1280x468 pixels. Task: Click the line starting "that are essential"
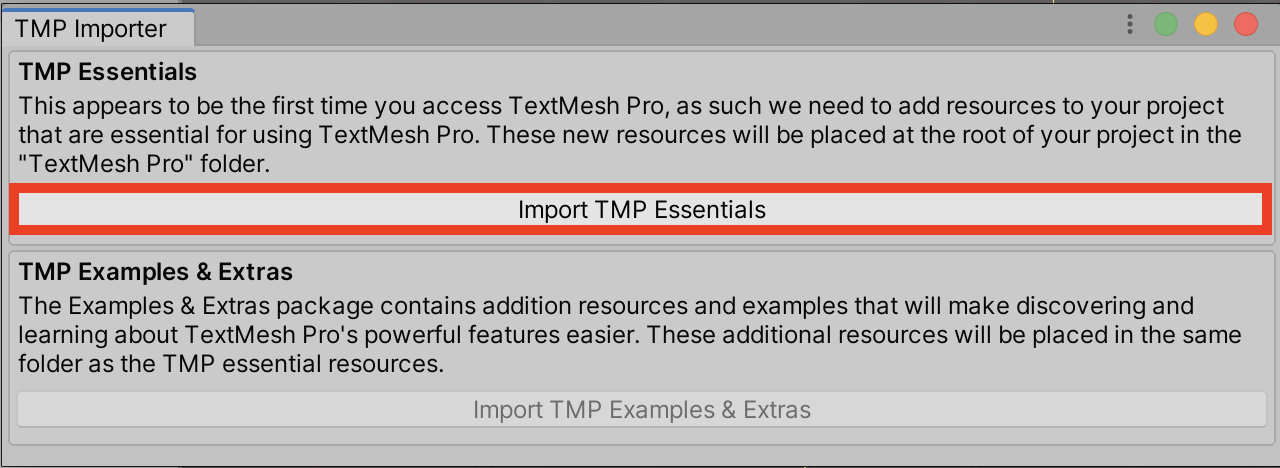pos(630,136)
